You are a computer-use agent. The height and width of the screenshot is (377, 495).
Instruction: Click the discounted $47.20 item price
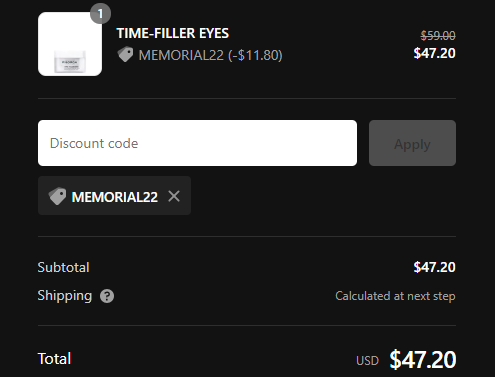(434, 53)
